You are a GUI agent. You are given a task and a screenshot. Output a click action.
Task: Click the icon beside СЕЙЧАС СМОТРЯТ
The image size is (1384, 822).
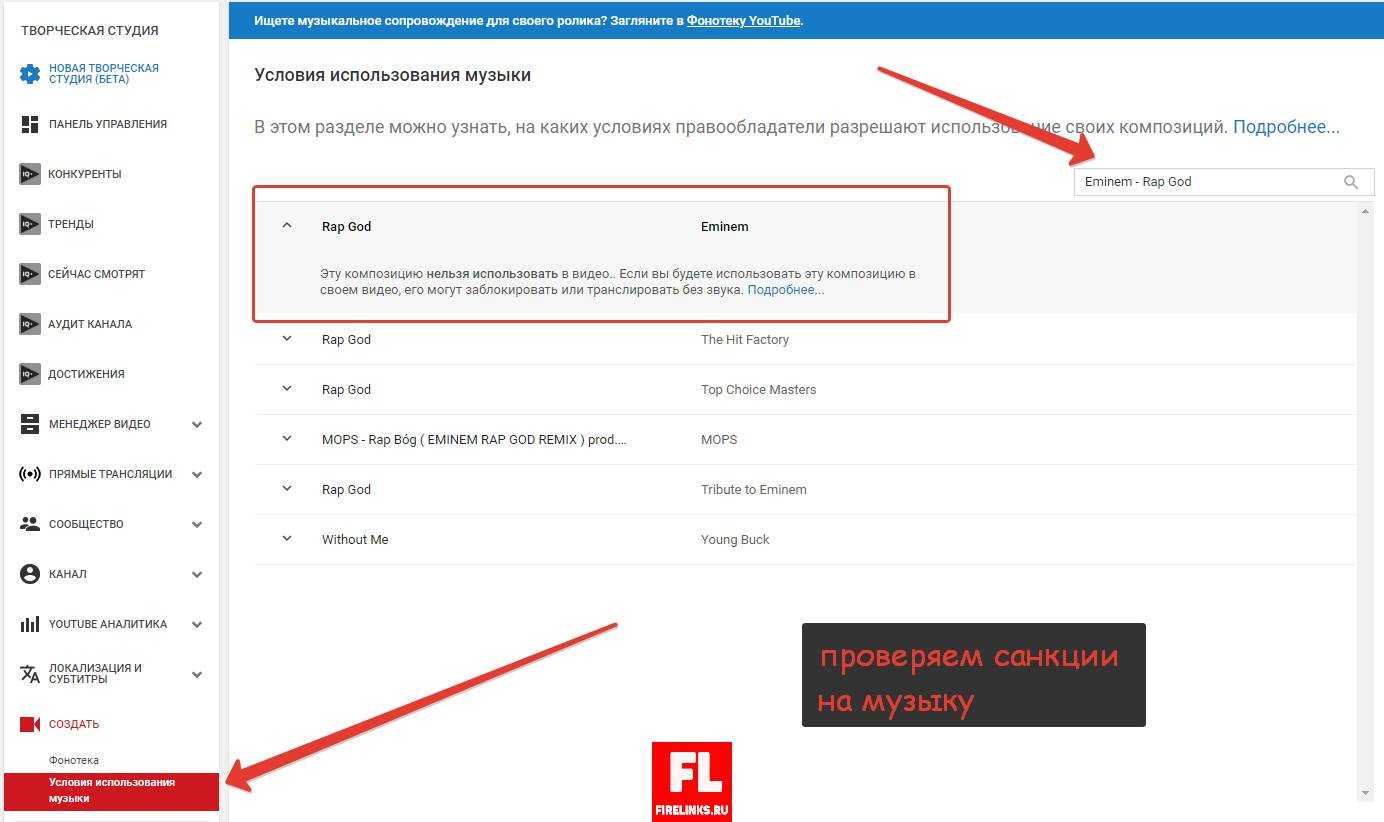click(x=30, y=274)
